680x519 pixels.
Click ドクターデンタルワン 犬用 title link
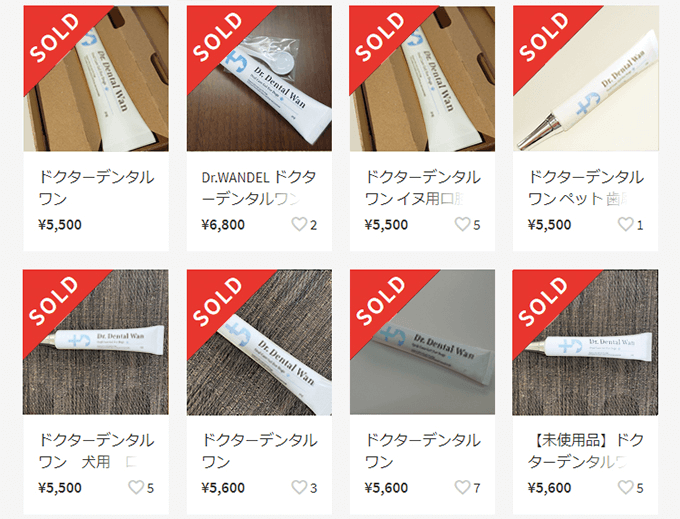pyautogui.click(x=96, y=451)
